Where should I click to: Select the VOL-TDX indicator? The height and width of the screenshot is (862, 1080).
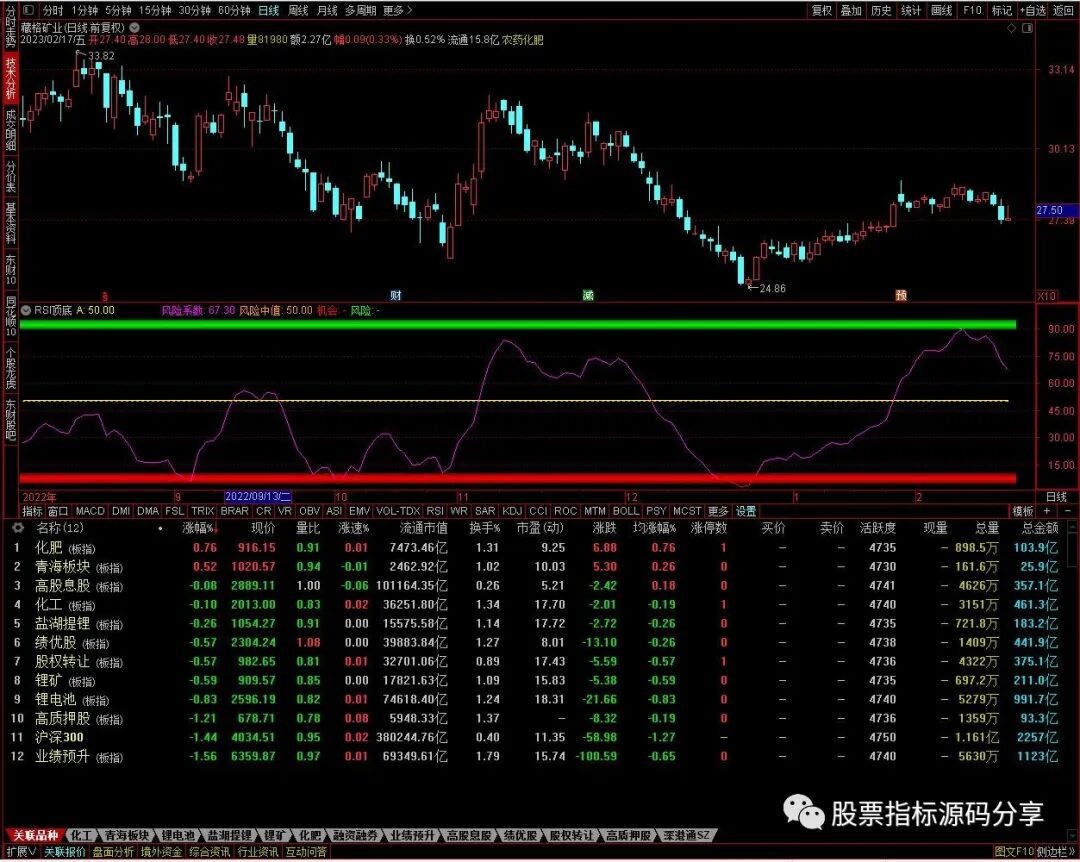[398, 511]
